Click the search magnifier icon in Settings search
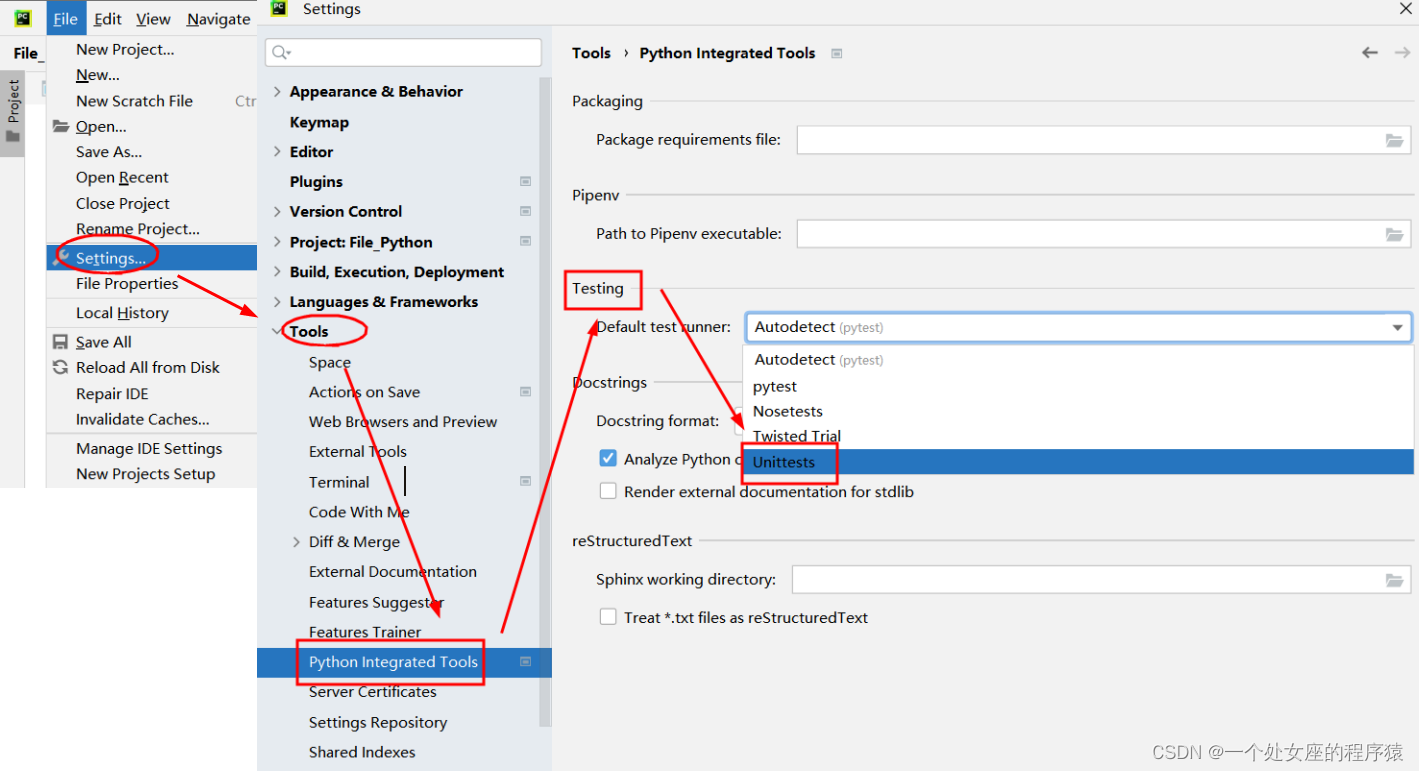Viewport: 1419px width, 771px height. click(281, 52)
